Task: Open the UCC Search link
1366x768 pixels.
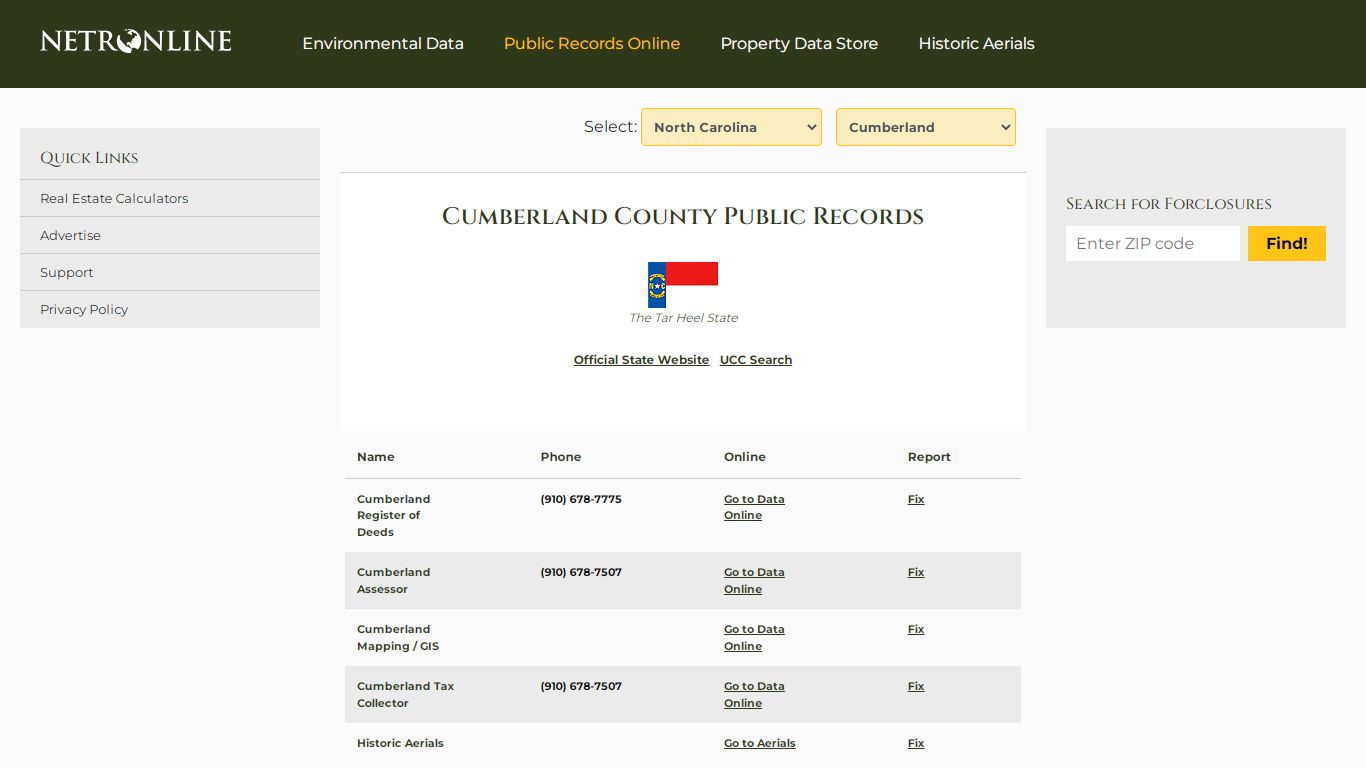Action: pos(756,360)
